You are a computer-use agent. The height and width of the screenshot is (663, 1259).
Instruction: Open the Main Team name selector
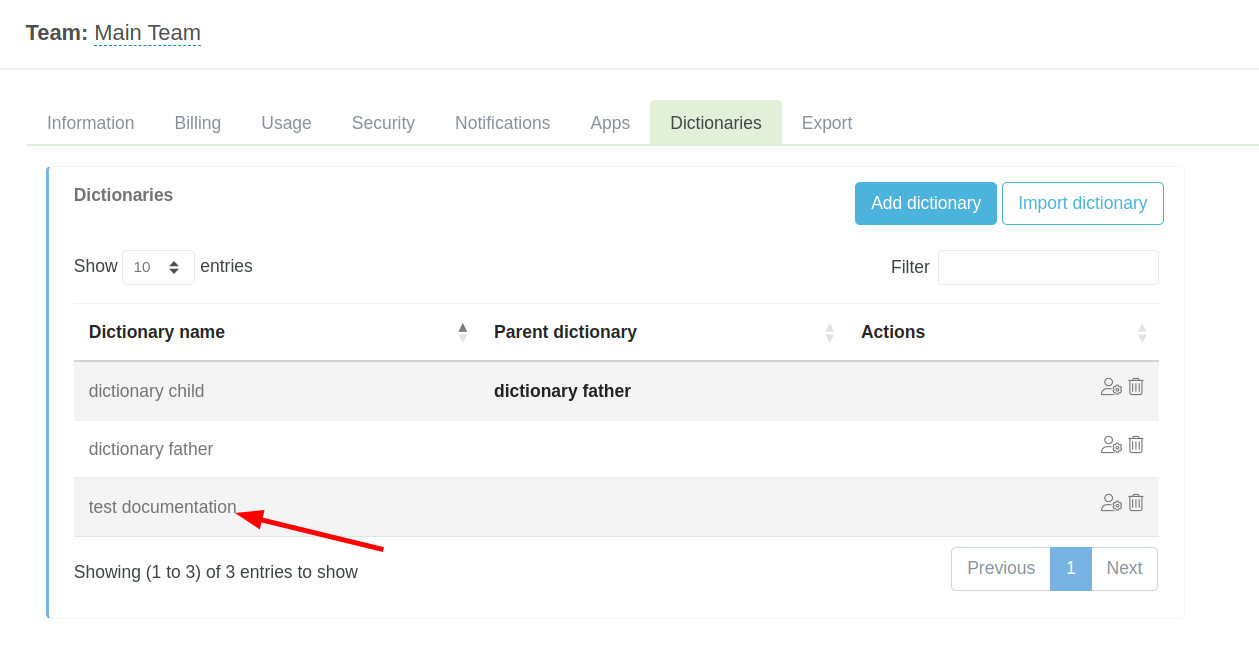click(147, 33)
